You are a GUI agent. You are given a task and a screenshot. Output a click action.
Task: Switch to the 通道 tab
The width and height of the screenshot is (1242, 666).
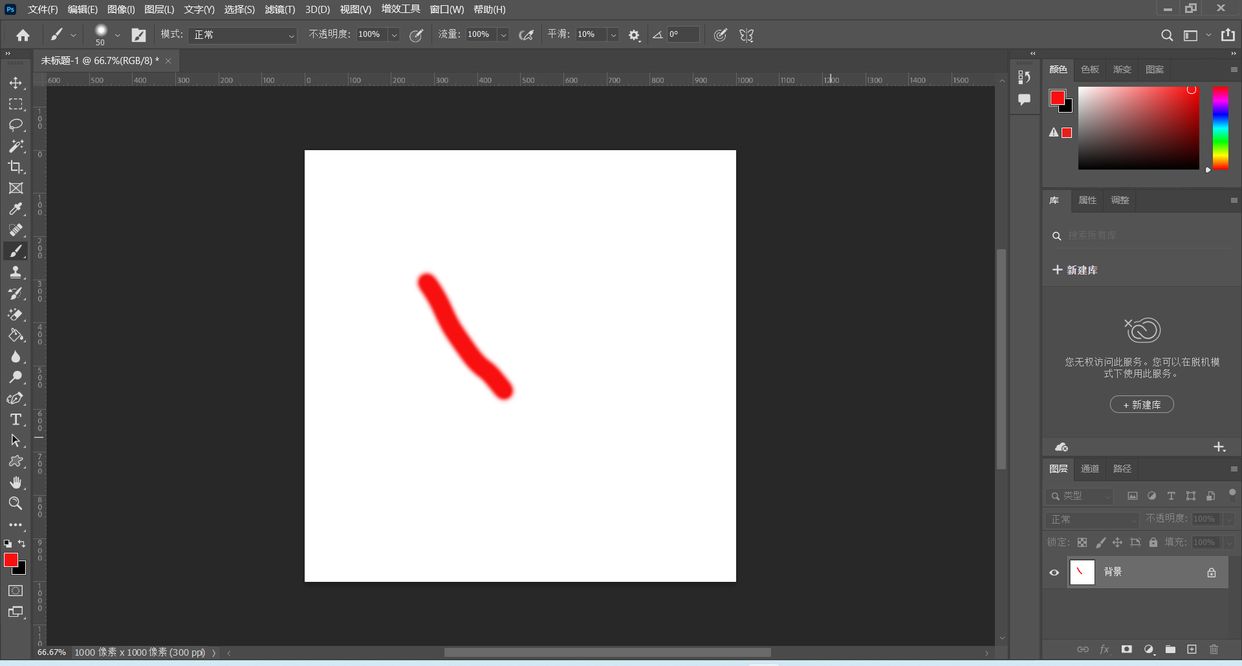[1090, 469]
